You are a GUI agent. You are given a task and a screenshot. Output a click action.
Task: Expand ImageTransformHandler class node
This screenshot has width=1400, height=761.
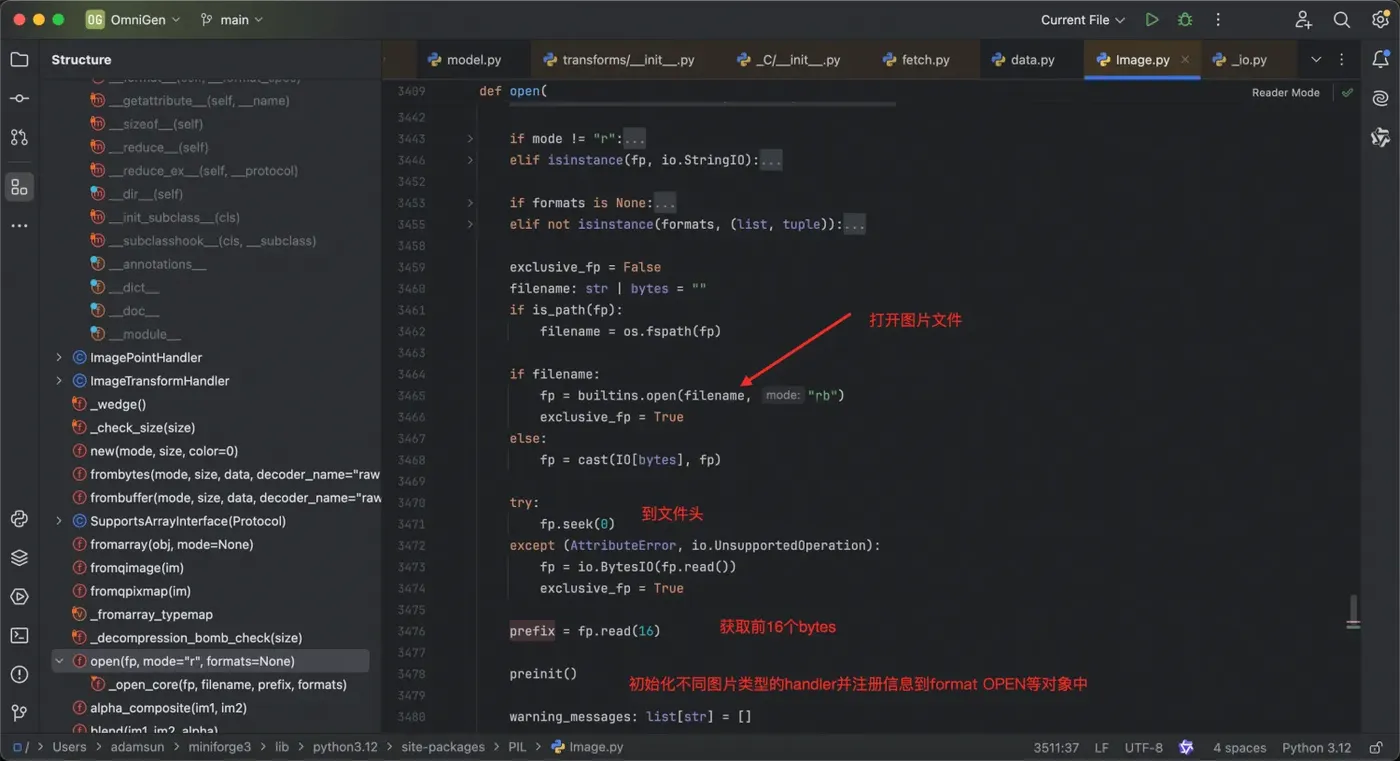[x=59, y=380]
